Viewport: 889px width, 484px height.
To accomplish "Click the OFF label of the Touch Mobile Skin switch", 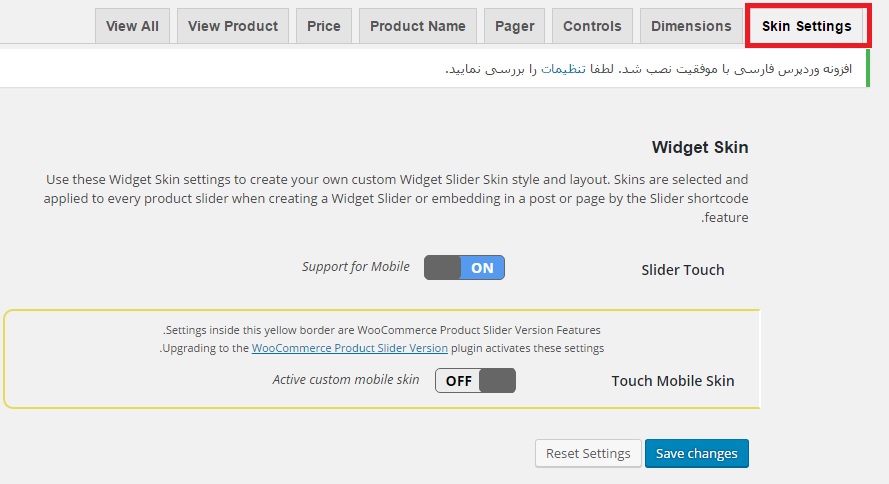I will [x=458, y=381].
